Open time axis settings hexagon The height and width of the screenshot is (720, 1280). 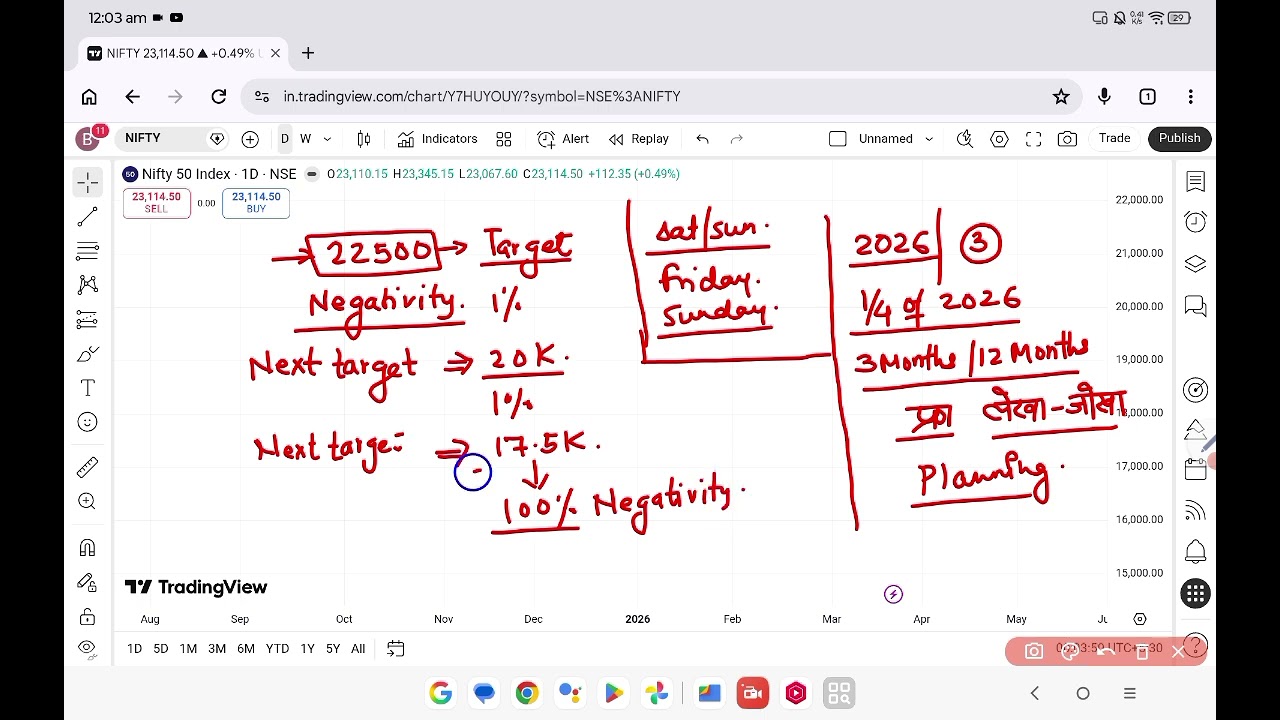click(1139, 619)
